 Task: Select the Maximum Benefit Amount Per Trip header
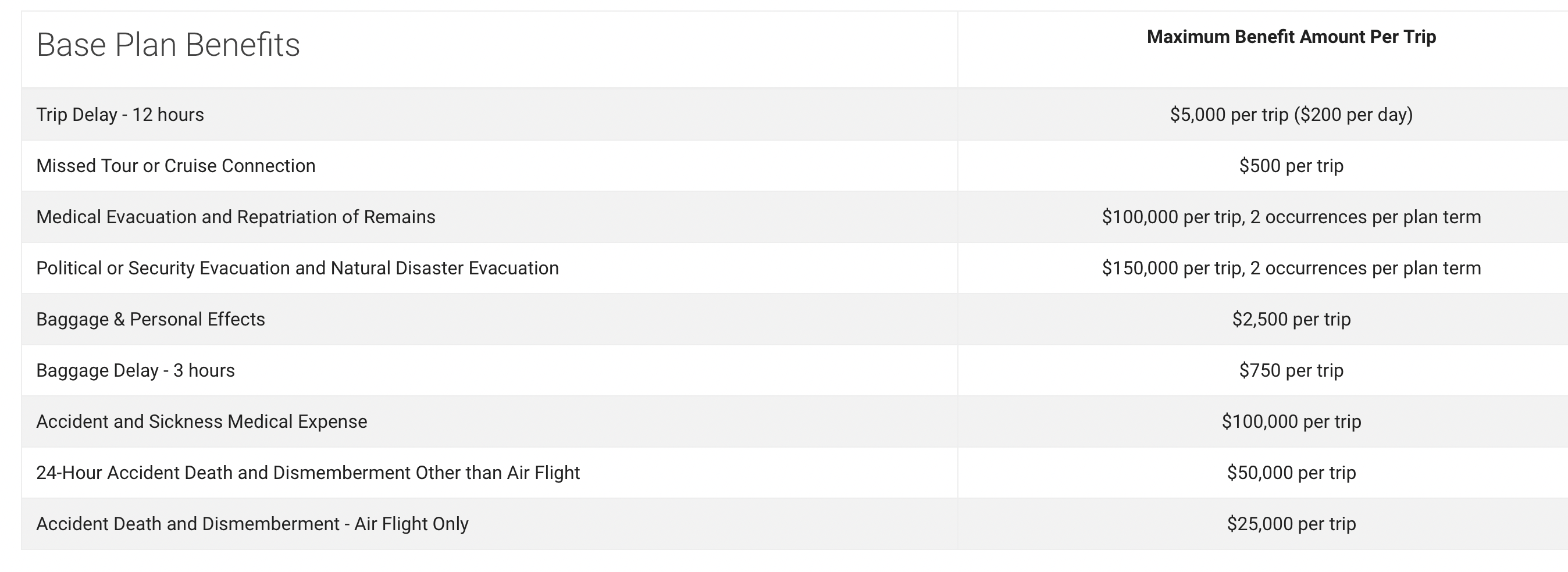click(1291, 37)
